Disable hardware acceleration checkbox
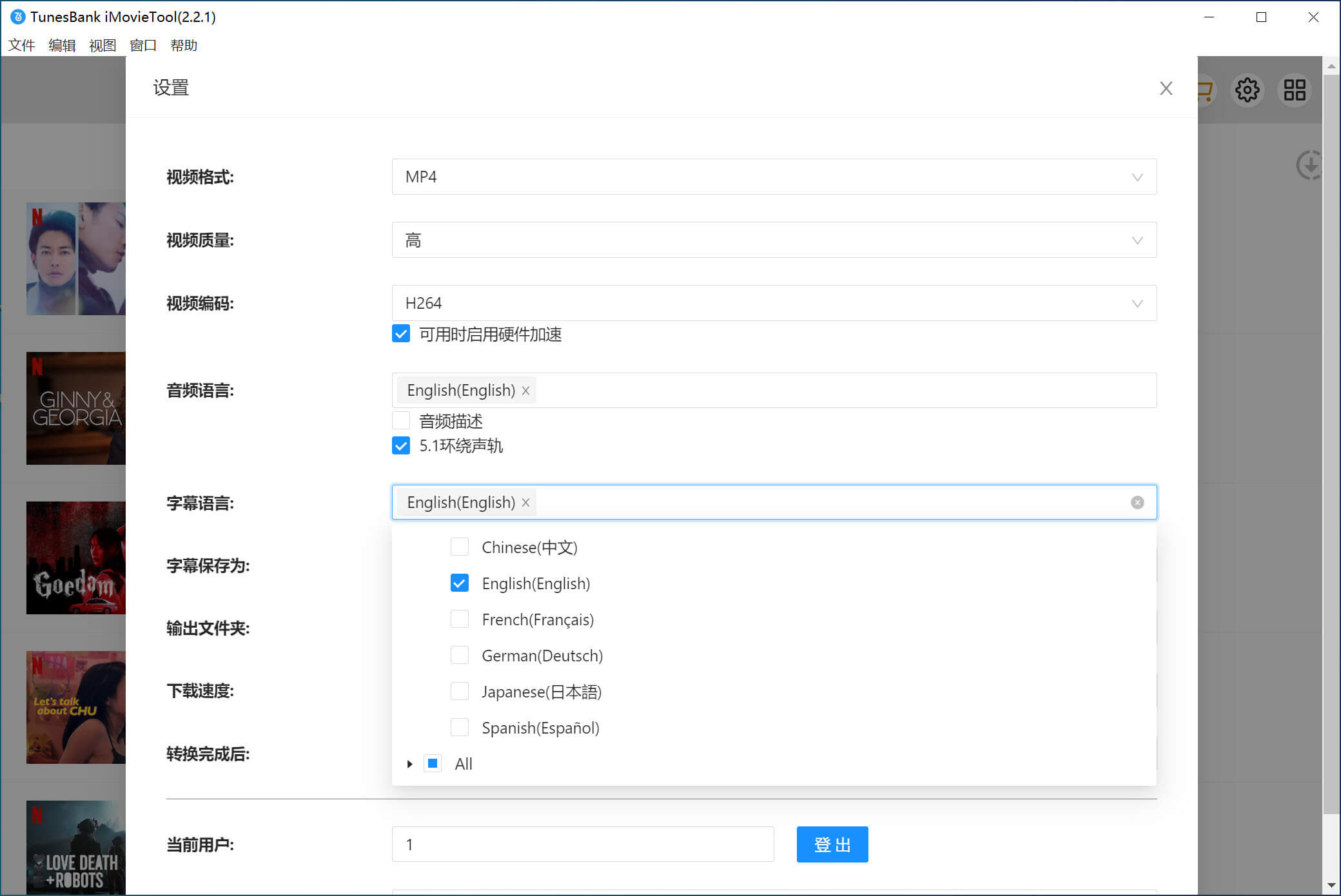 coord(401,334)
